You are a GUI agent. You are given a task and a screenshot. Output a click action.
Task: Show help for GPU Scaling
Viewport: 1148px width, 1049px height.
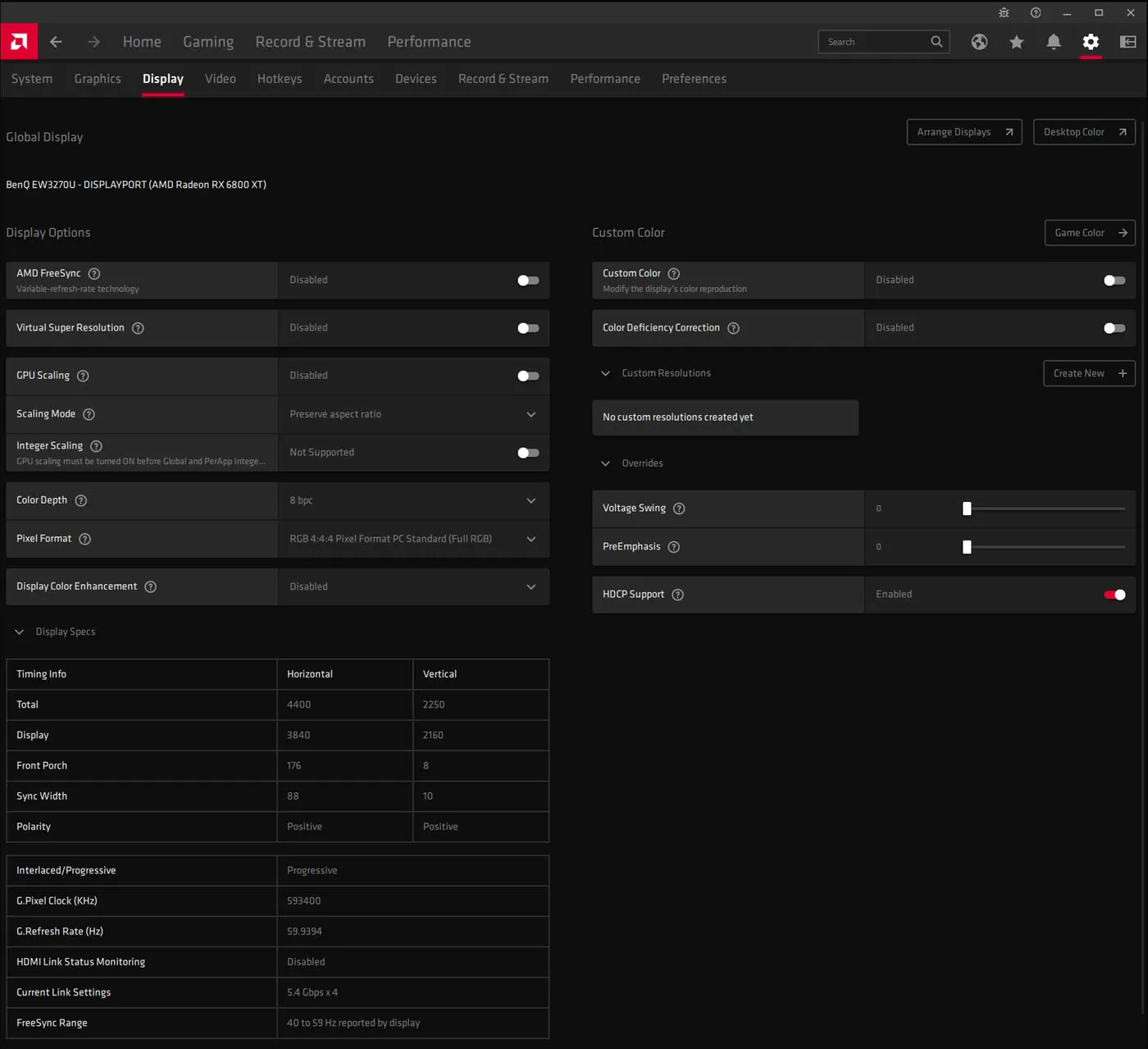(x=83, y=376)
